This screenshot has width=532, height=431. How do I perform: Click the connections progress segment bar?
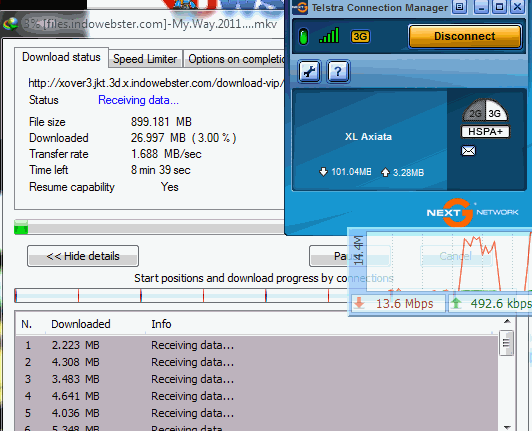[182, 295]
